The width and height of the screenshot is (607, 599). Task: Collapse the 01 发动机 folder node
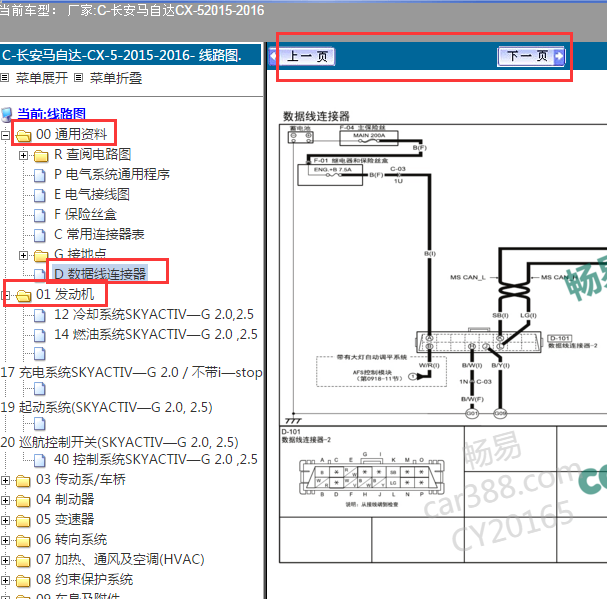(x=5, y=295)
